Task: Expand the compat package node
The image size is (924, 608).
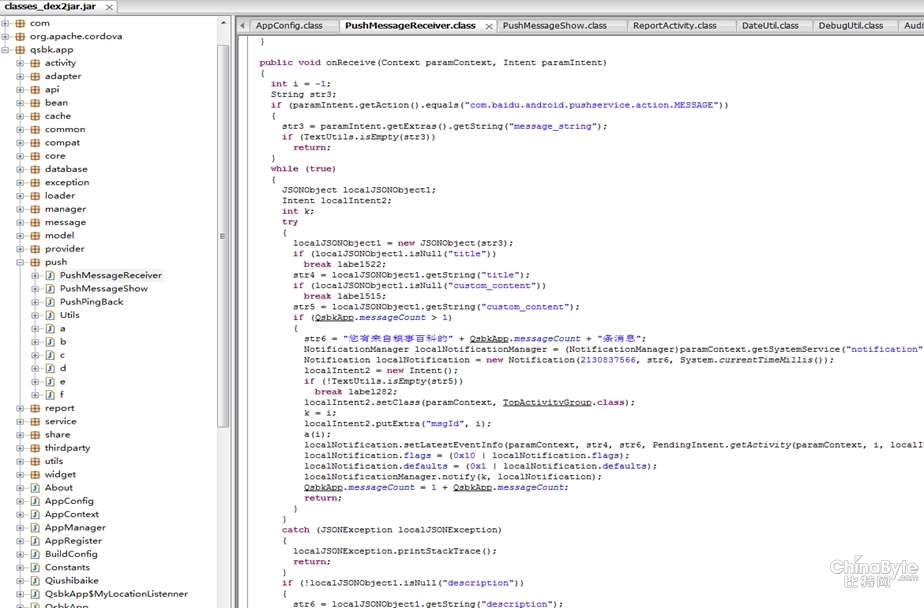Action: 20,143
